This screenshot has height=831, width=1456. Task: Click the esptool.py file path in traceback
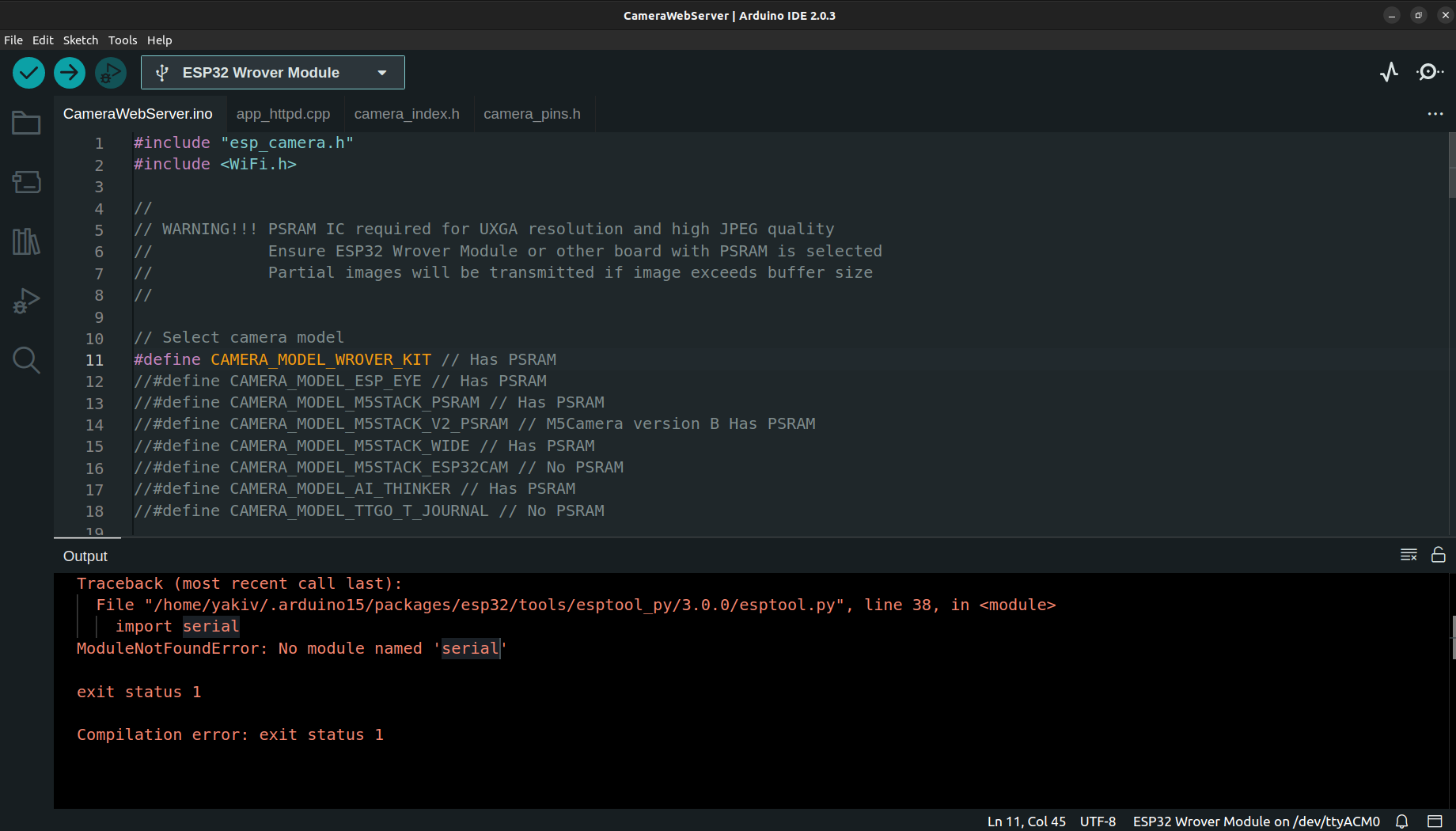(x=496, y=605)
